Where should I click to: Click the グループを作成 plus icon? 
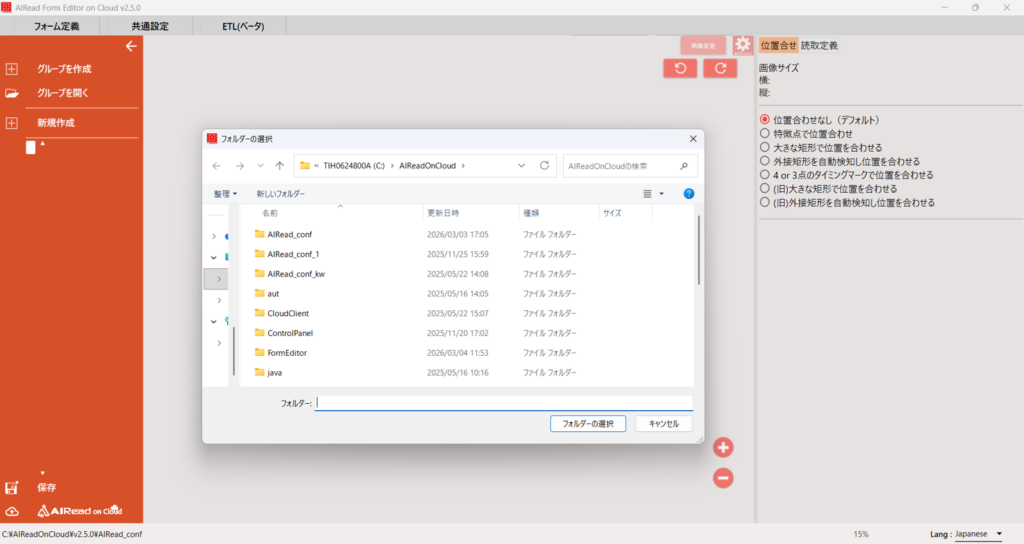(x=12, y=69)
